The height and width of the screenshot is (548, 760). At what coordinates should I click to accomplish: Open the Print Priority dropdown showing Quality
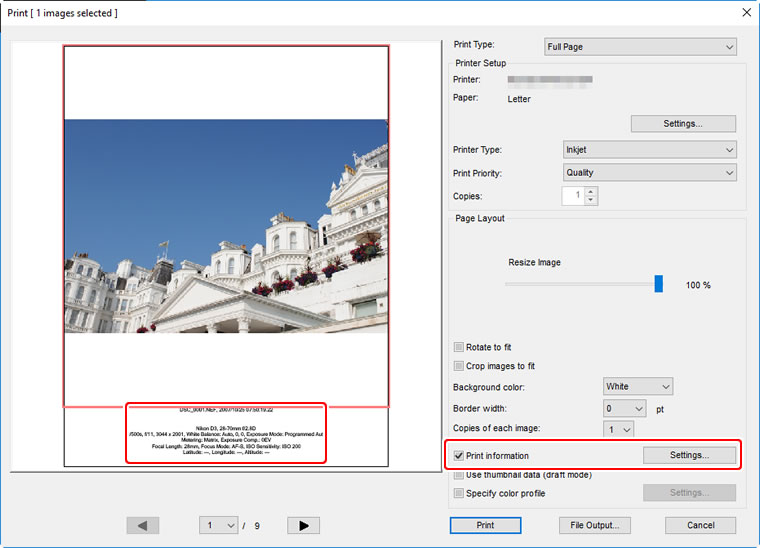click(x=649, y=172)
